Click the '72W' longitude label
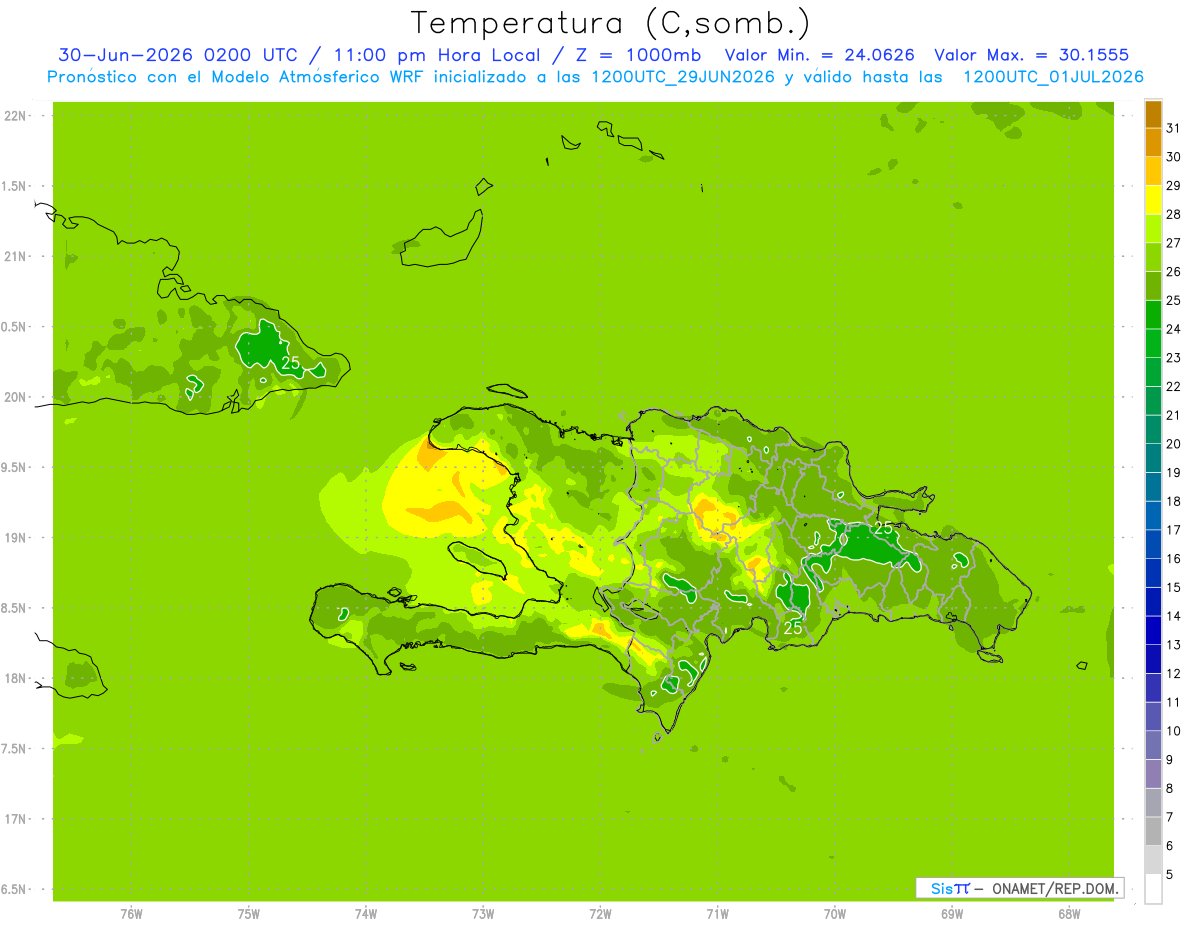 (x=600, y=913)
